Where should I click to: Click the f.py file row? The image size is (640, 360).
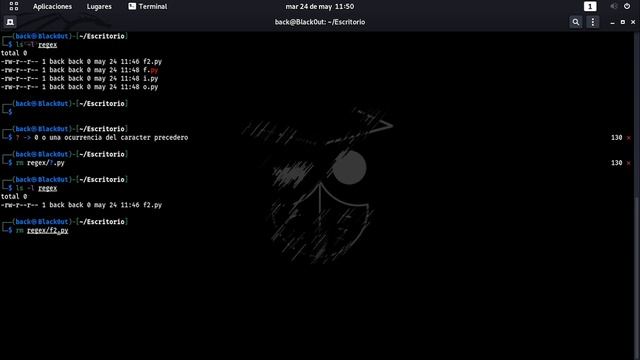[x=79, y=70]
